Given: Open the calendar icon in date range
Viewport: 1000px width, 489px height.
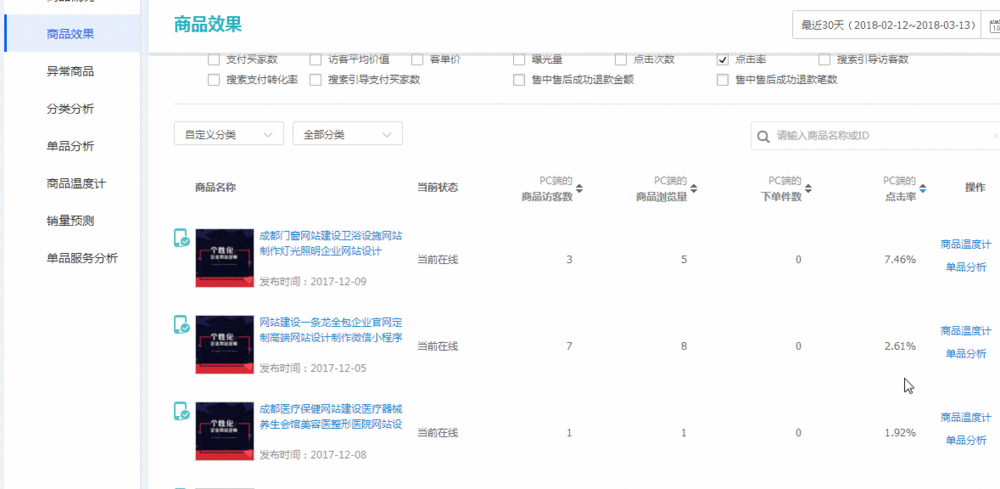Looking at the screenshot, I should point(994,26).
